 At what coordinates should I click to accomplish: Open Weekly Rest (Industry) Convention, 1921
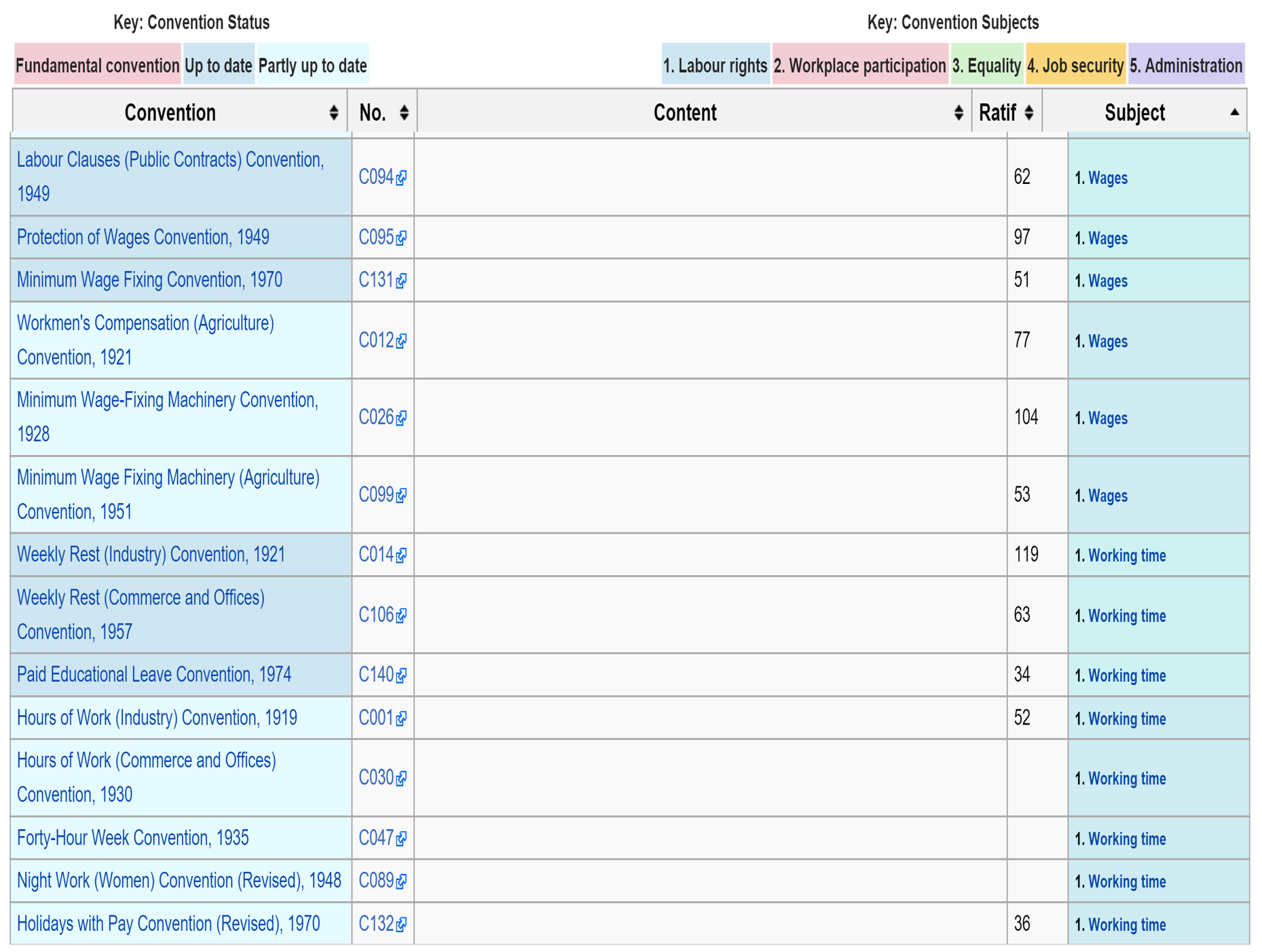tap(151, 554)
